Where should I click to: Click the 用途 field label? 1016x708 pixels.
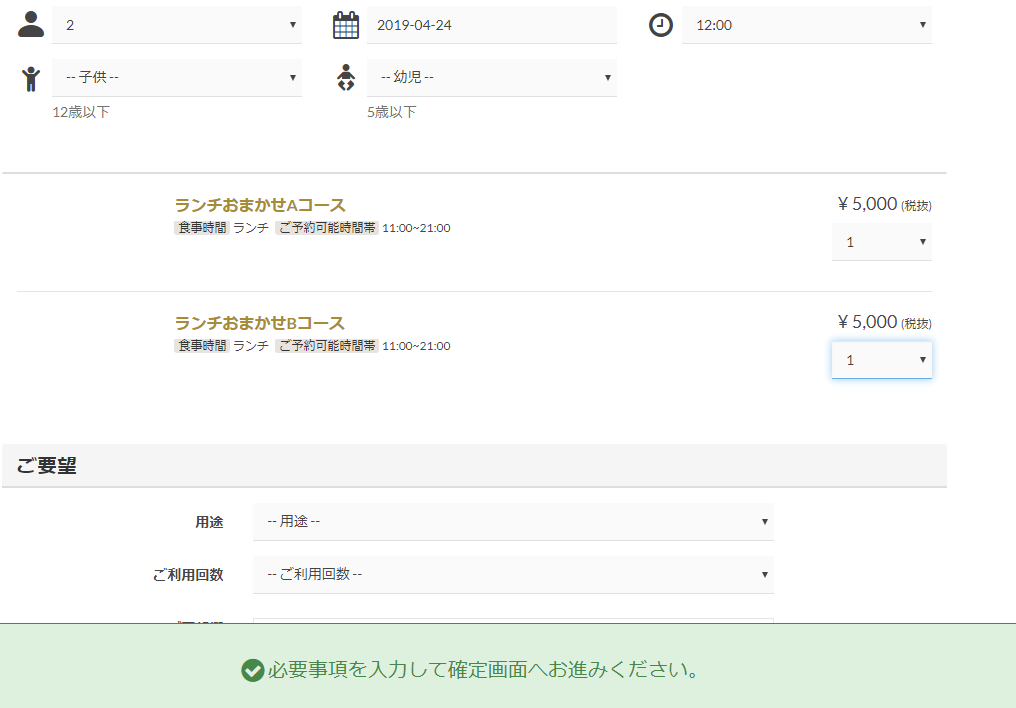pos(209,522)
